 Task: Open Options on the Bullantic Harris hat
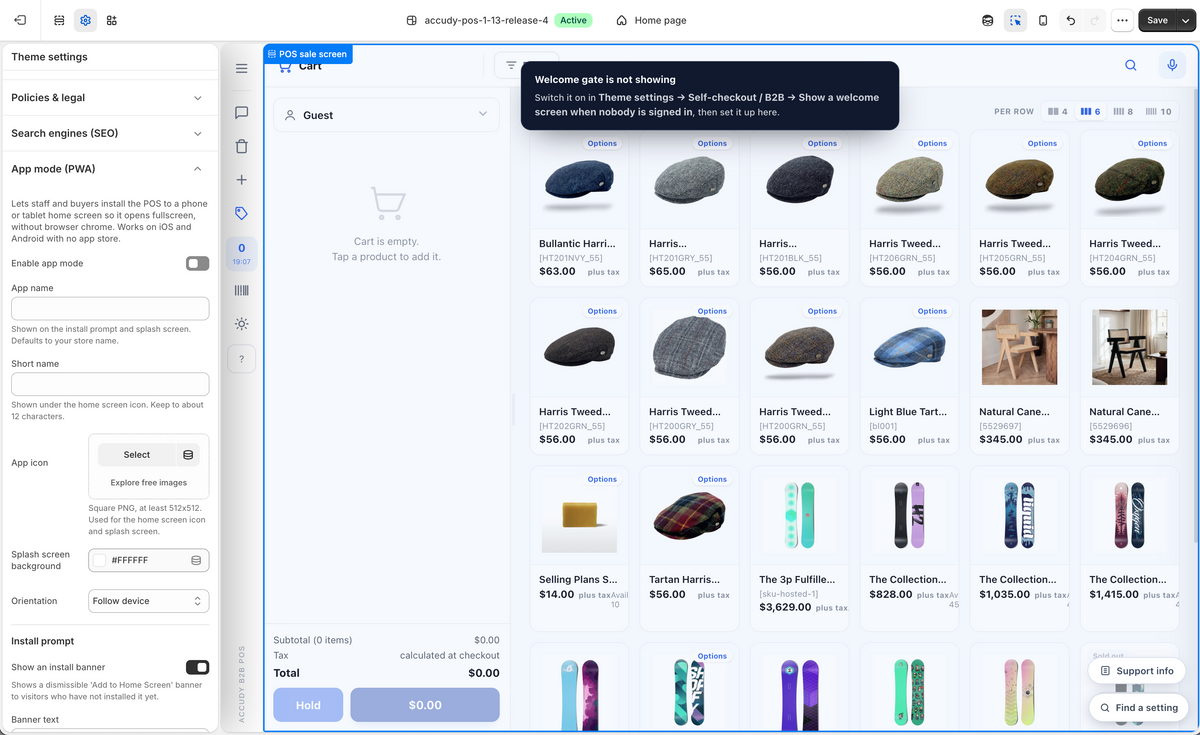click(602, 143)
